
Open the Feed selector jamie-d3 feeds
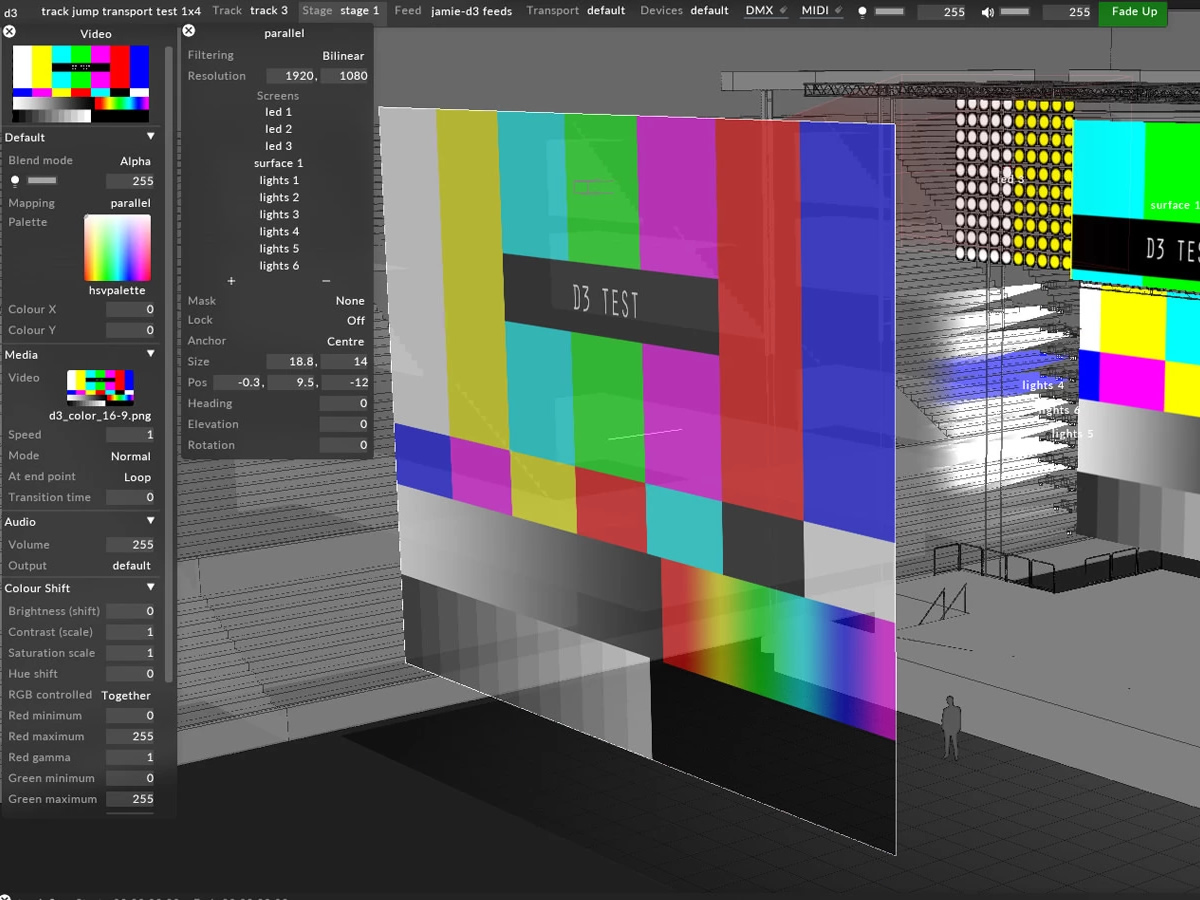tap(471, 11)
